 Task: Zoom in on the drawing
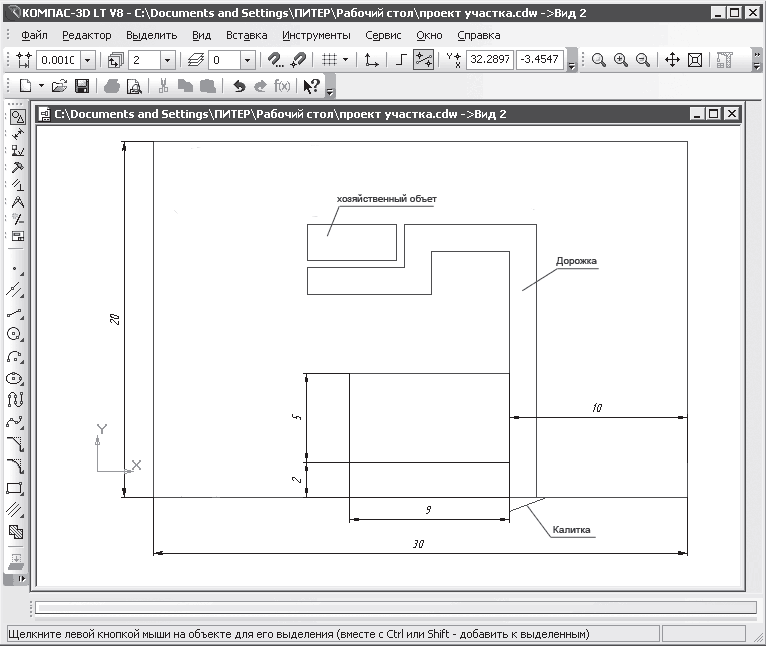621,60
